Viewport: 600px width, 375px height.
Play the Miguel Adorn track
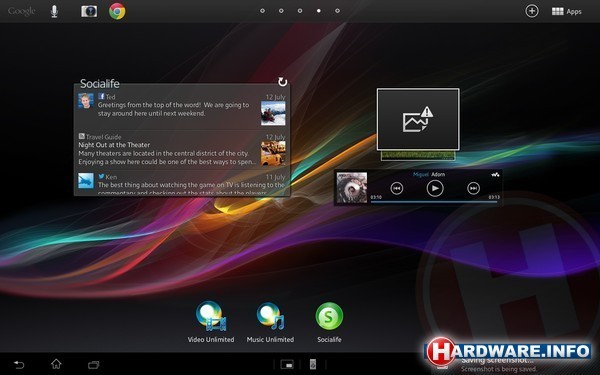[x=435, y=188]
